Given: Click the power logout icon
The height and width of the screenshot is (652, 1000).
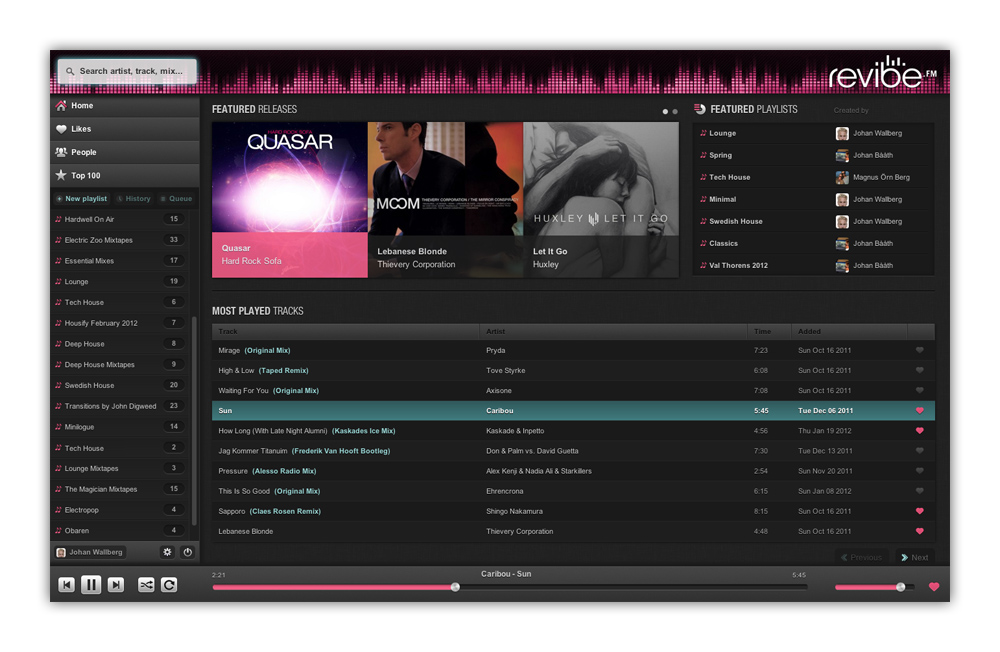Looking at the screenshot, I should (x=188, y=552).
